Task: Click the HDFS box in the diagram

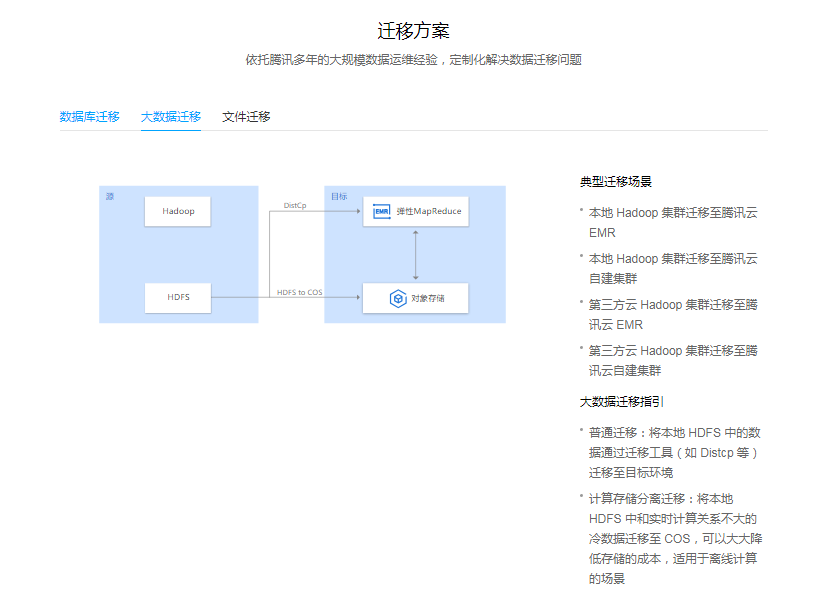Action: (178, 298)
